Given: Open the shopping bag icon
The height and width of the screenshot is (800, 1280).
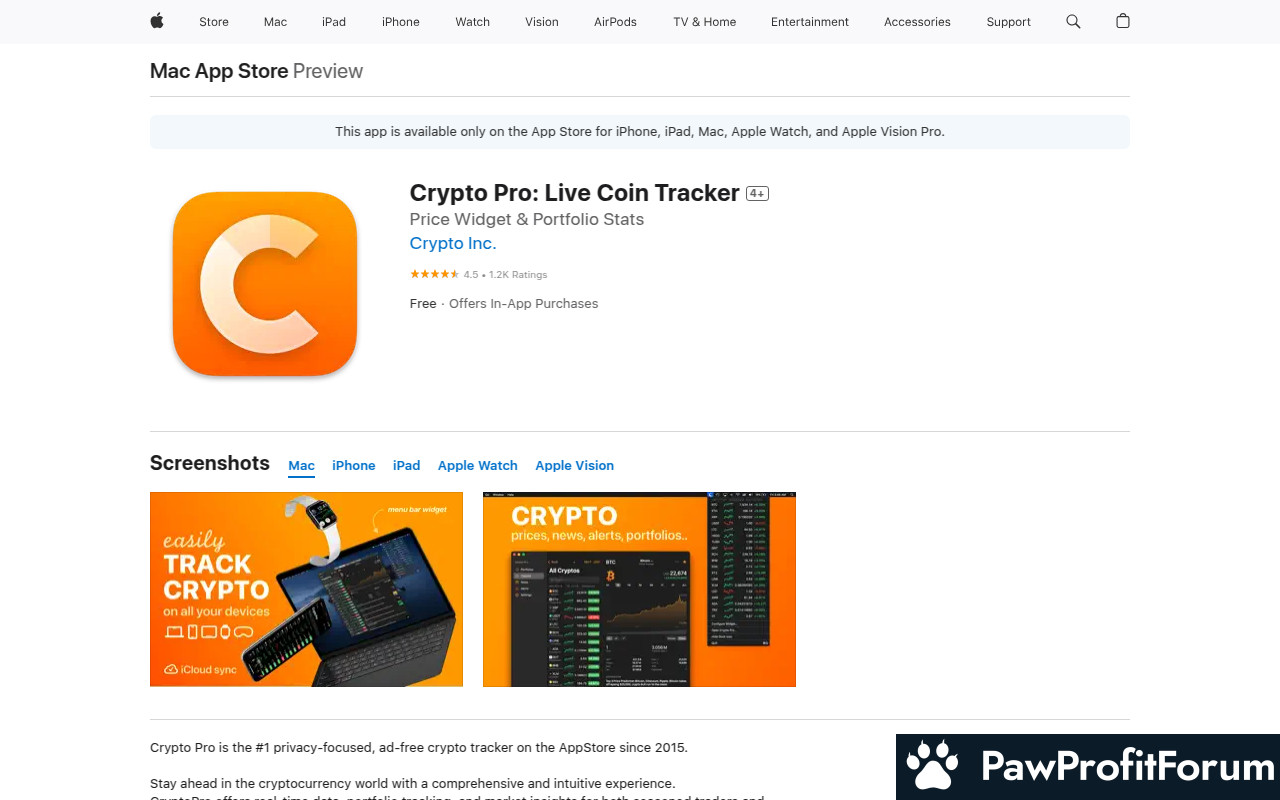Looking at the screenshot, I should [x=1123, y=21].
